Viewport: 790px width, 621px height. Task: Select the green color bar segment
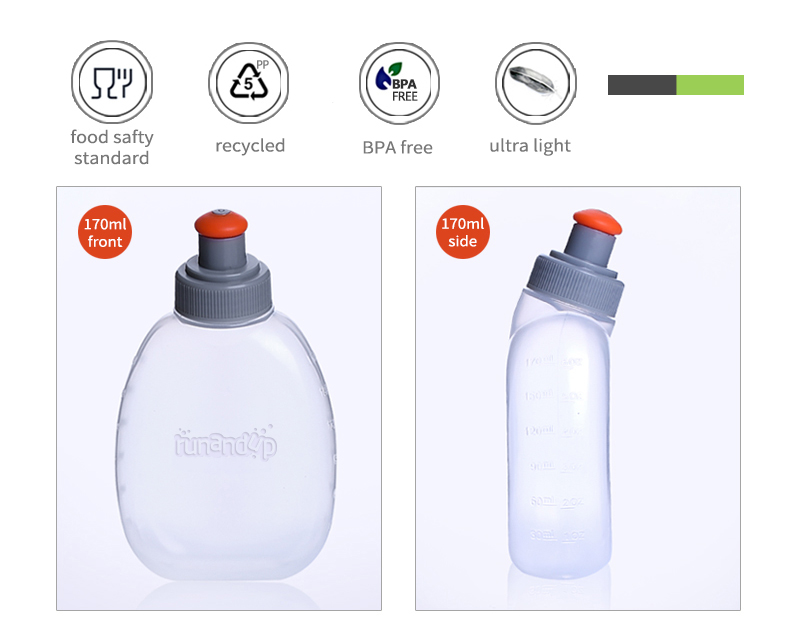[x=710, y=85]
